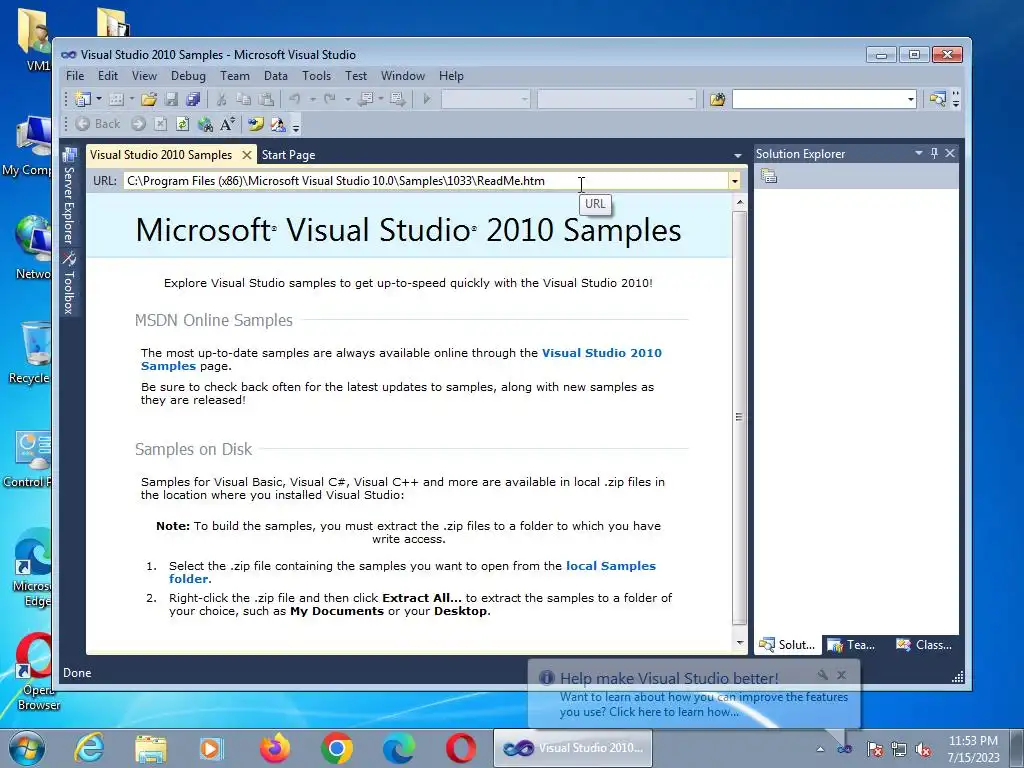The width and height of the screenshot is (1024, 768).
Task: Click the How Do I toolbar icon
Action: point(255,124)
